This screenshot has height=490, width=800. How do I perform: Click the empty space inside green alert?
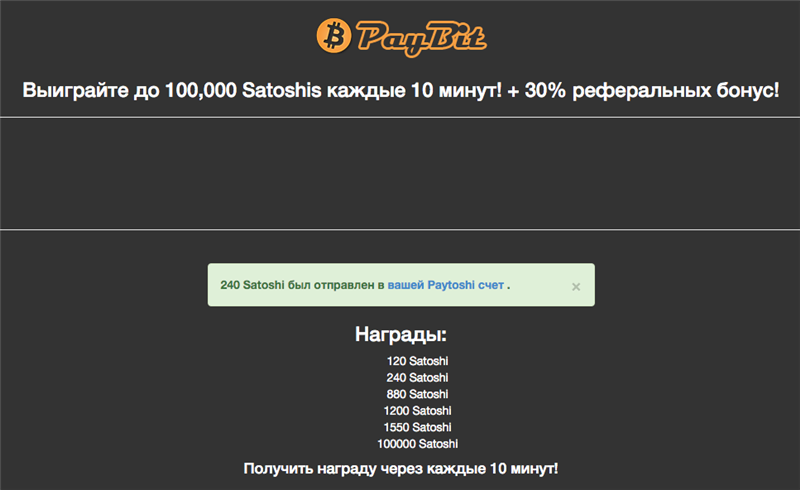tap(540, 285)
